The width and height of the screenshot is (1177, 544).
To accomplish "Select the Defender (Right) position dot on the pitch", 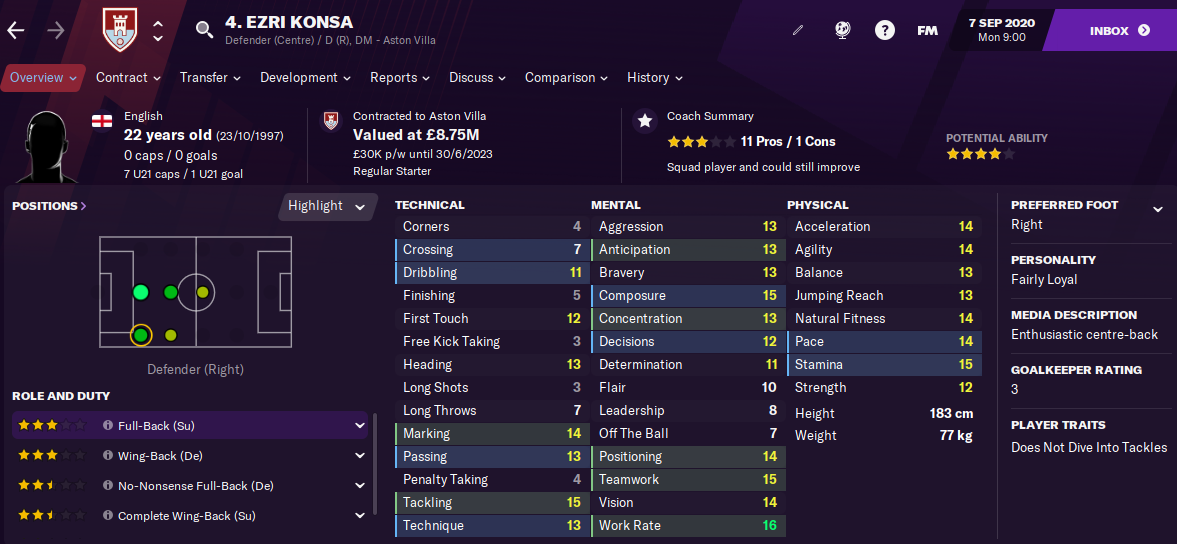I will click(140, 335).
